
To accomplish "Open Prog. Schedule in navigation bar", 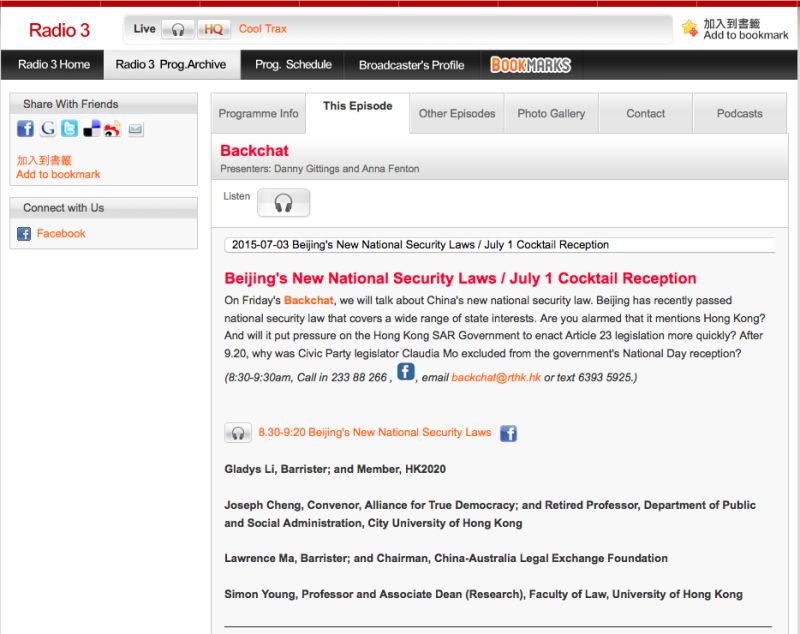I will click(293, 65).
